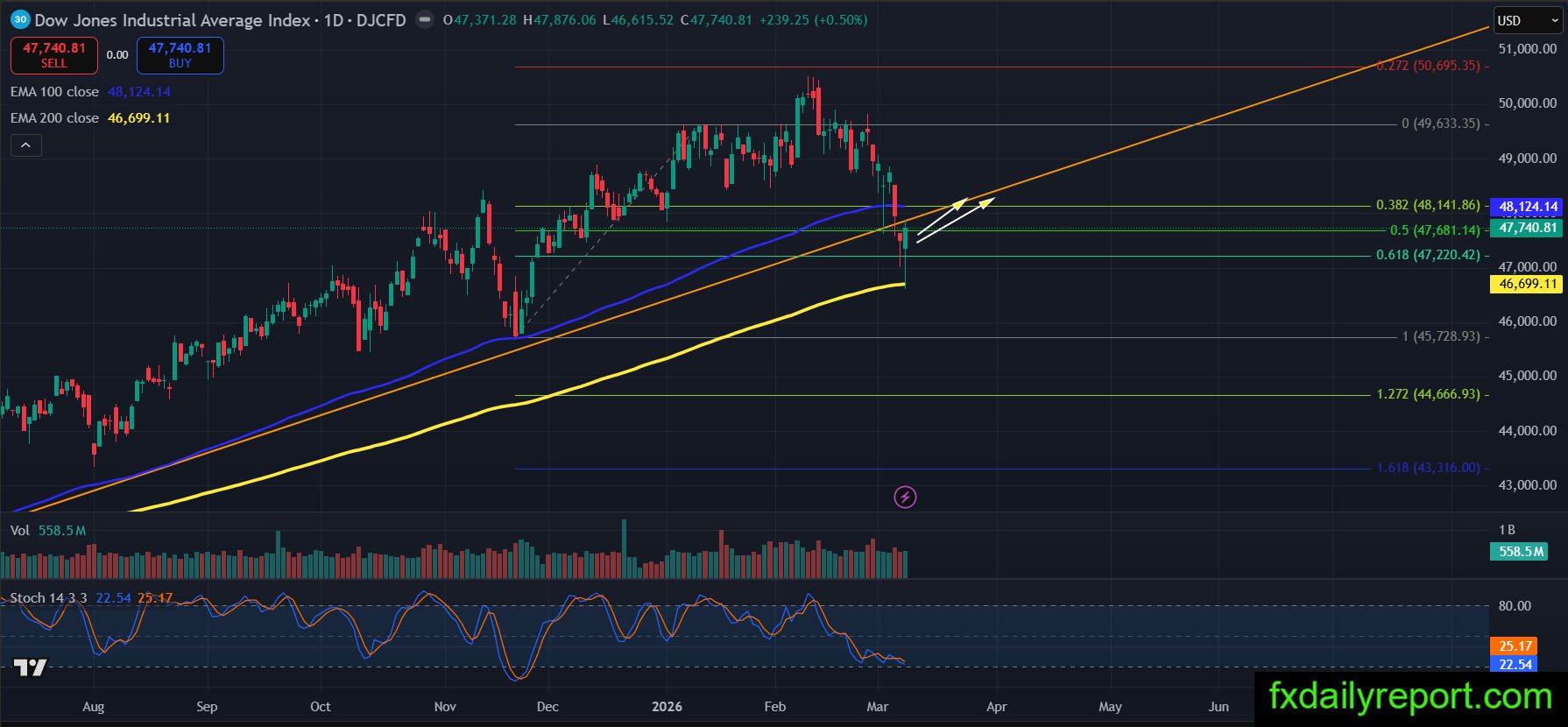Viewport: 1568px width, 727px height.
Task: Click the Oct label on the time axis
Action: point(321,707)
